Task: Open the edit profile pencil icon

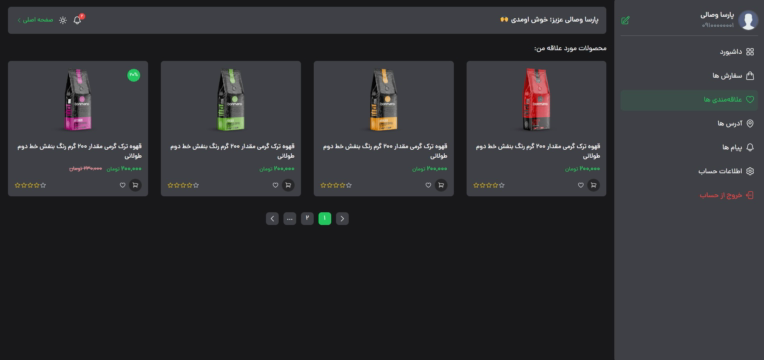Action: 625,20
